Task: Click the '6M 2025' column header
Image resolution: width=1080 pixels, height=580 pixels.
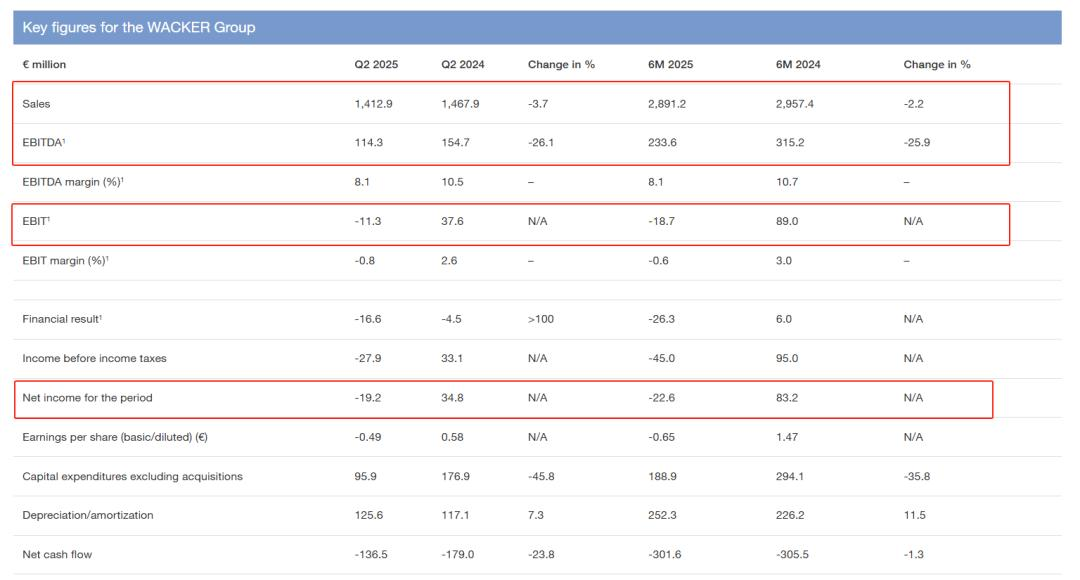Action: point(670,64)
